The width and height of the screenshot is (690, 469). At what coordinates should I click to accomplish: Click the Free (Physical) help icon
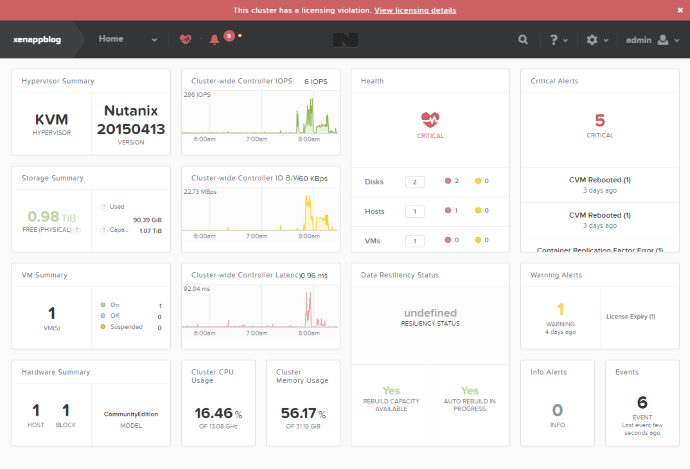click(x=77, y=230)
